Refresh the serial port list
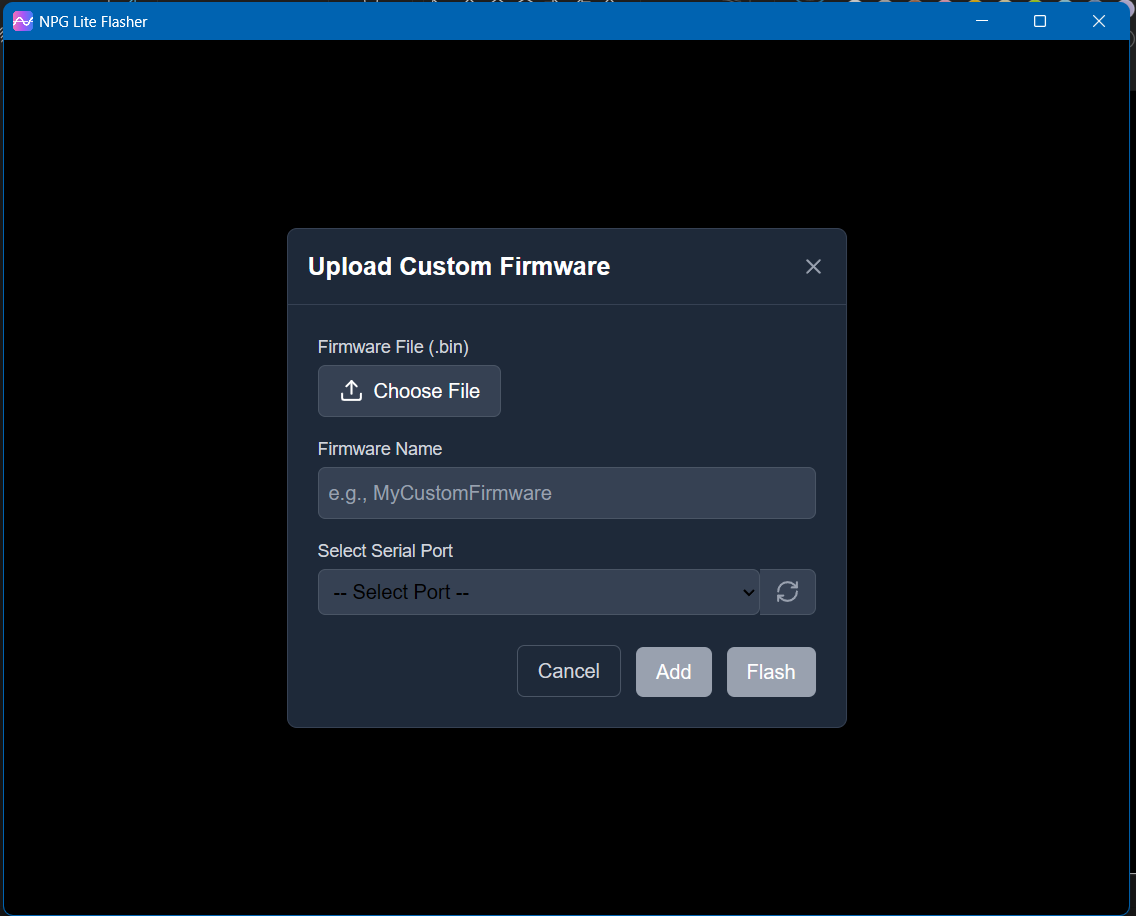1136x916 pixels. tap(788, 592)
